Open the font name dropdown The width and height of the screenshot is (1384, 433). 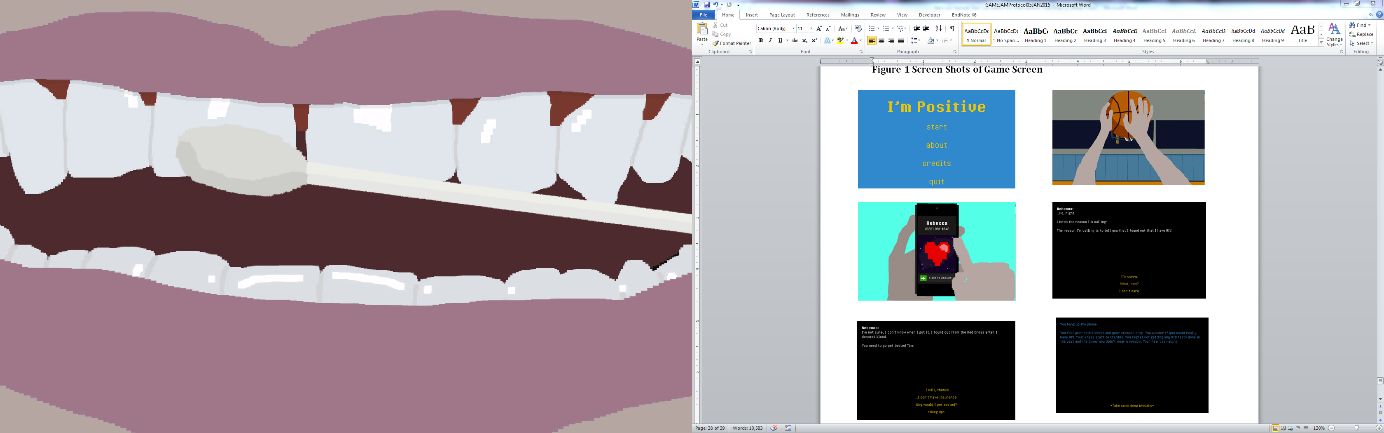tap(793, 29)
